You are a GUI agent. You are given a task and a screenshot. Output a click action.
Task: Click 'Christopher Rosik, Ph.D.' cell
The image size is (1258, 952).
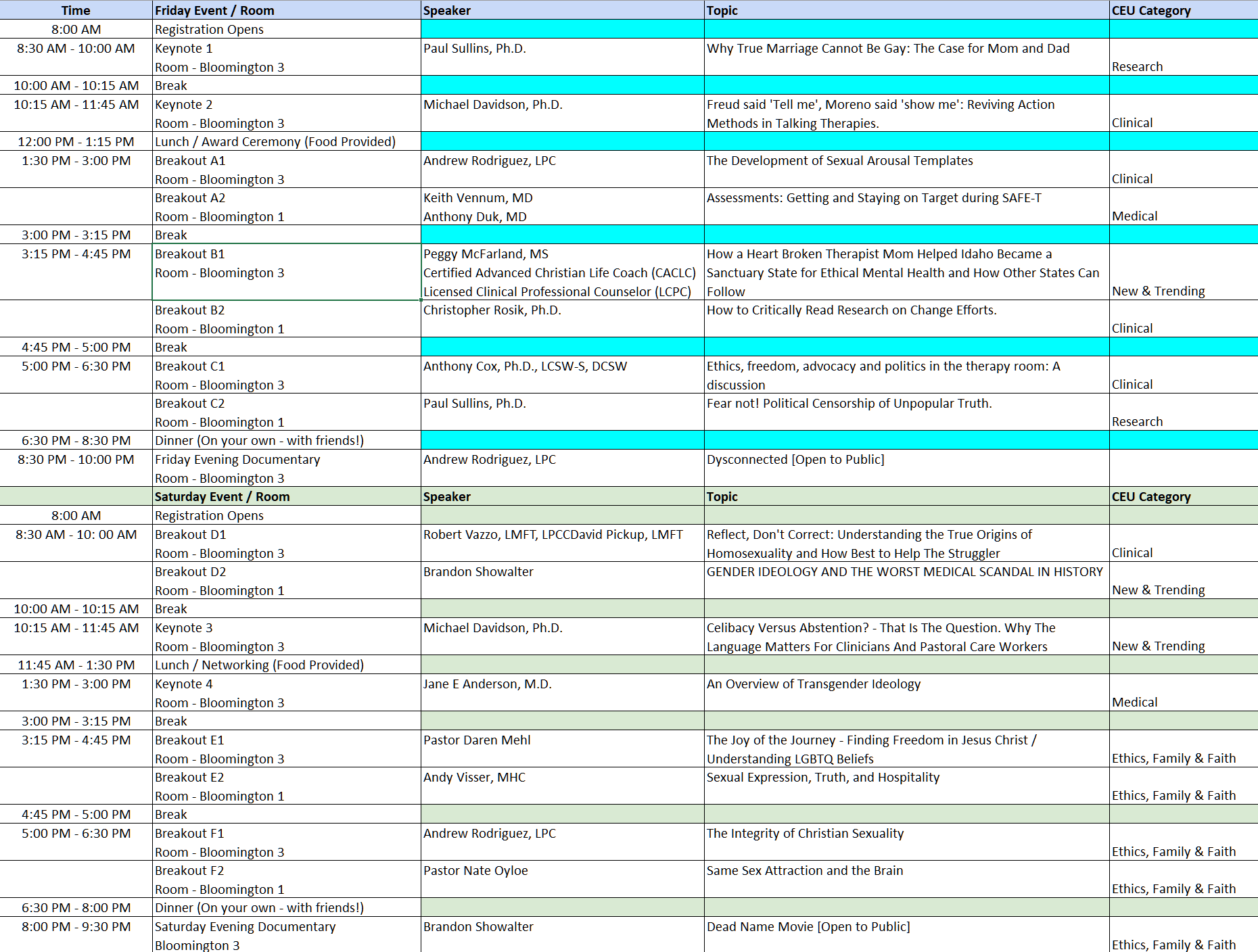(563, 318)
